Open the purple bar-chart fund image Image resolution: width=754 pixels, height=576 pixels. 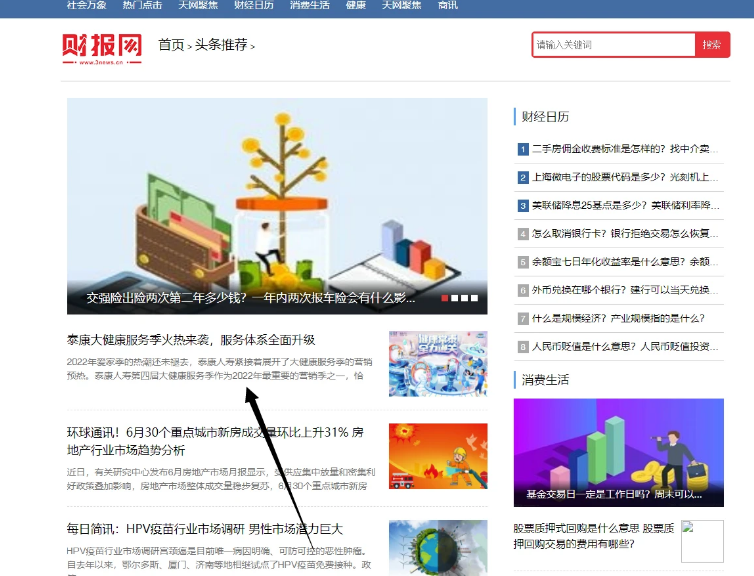(x=619, y=452)
